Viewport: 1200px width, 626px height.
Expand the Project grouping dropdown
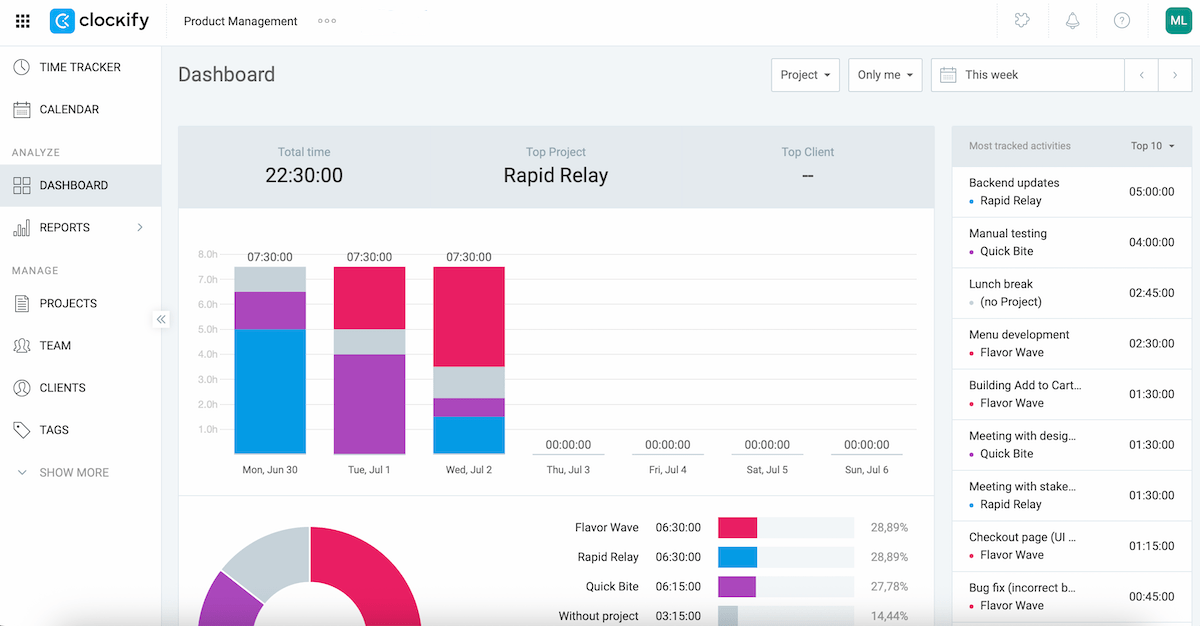pyautogui.click(x=805, y=75)
